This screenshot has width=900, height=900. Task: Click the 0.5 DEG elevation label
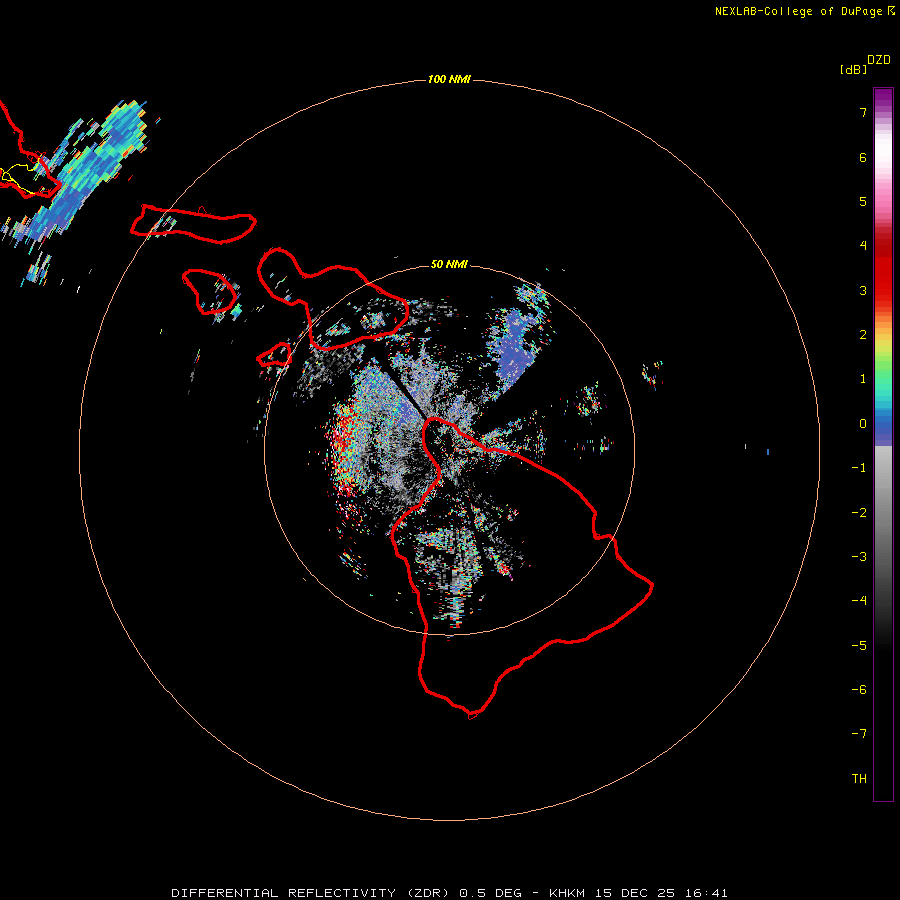coord(490,893)
